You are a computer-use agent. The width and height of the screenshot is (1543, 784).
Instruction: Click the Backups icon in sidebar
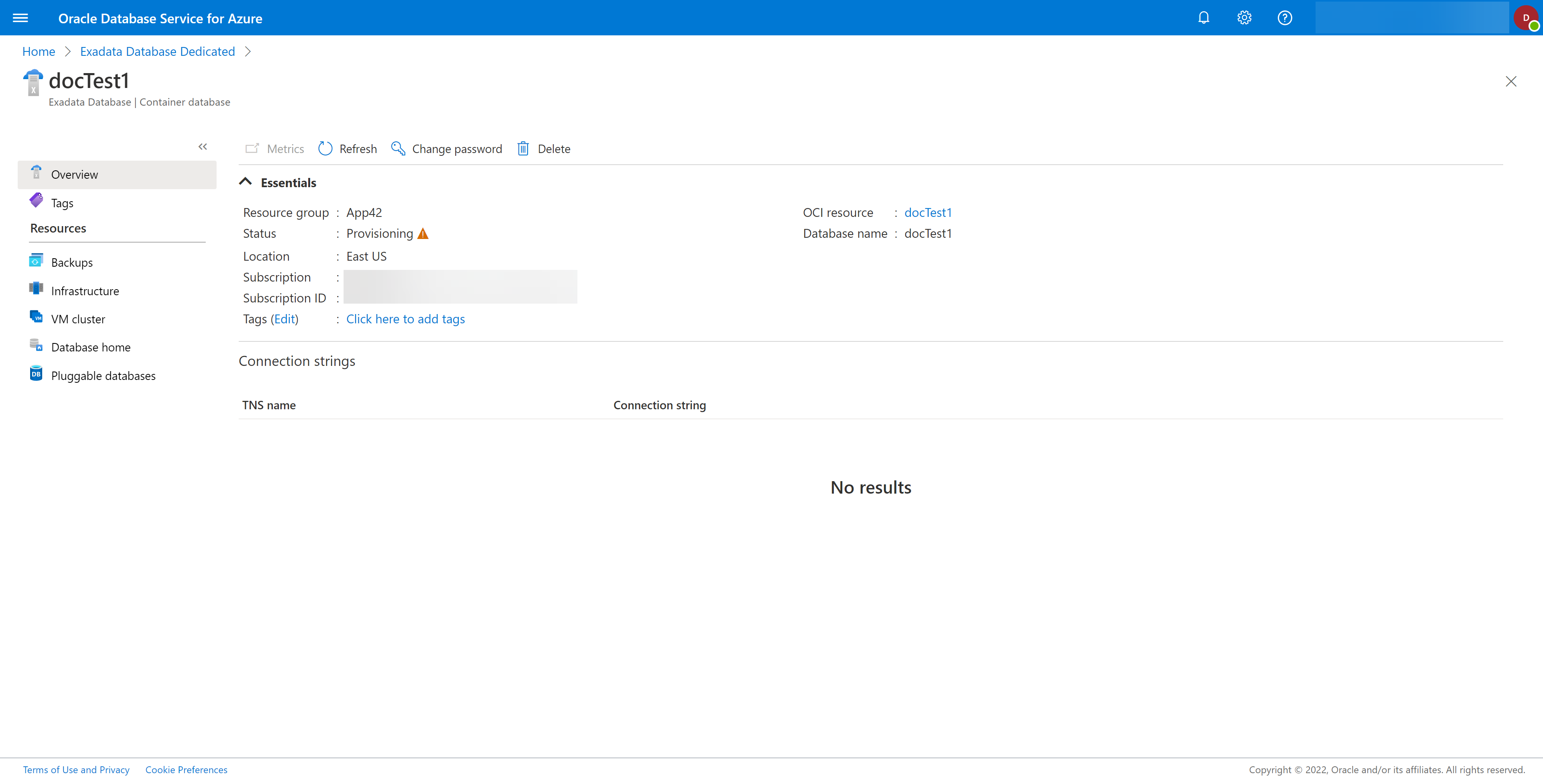point(35,261)
